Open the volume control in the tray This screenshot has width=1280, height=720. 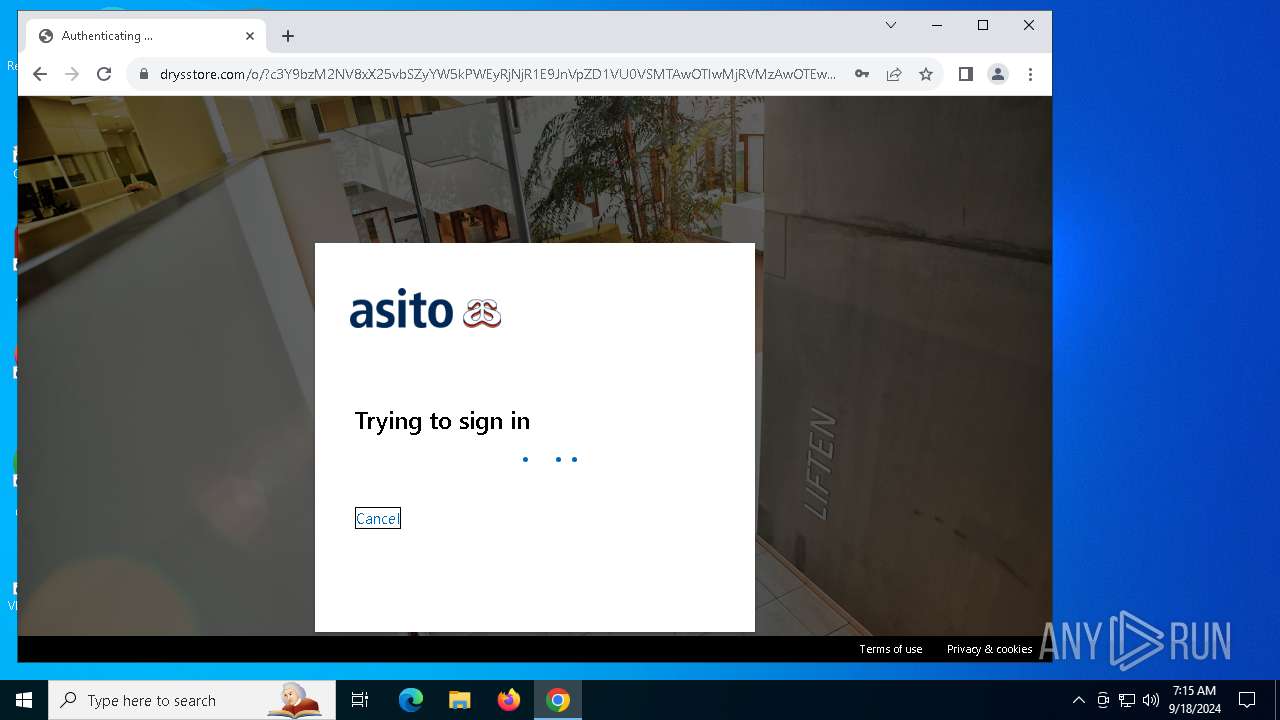[1150, 700]
